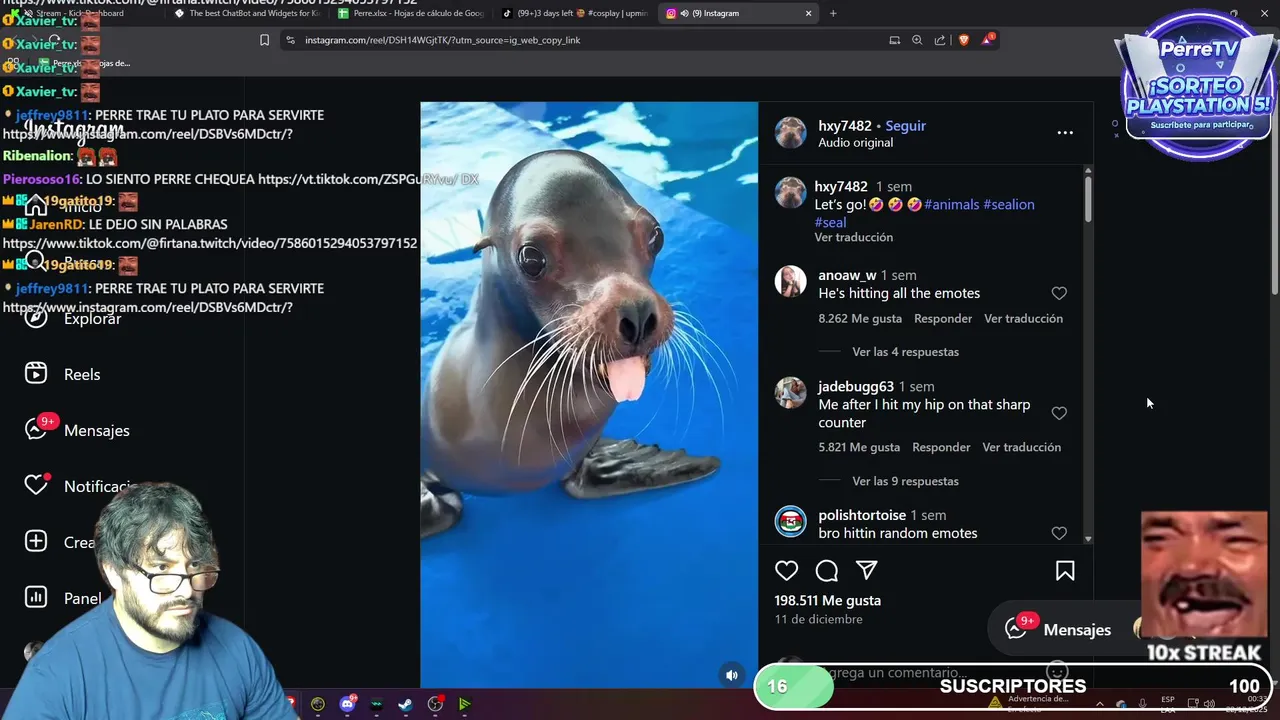Click the reel's 11 de diciembre date
This screenshot has width=1280, height=720.
click(818, 619)
